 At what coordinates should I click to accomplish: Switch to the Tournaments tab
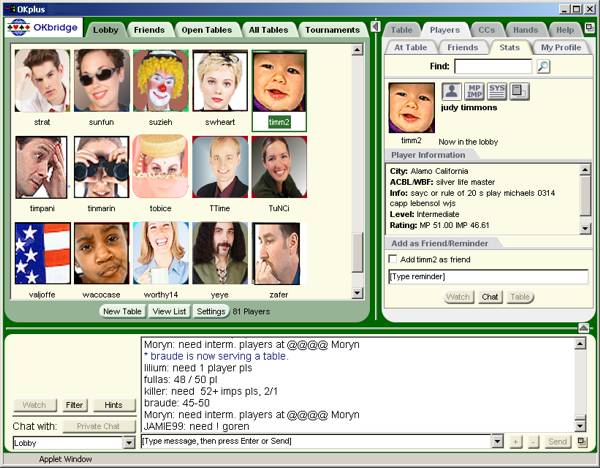point(332,30)
